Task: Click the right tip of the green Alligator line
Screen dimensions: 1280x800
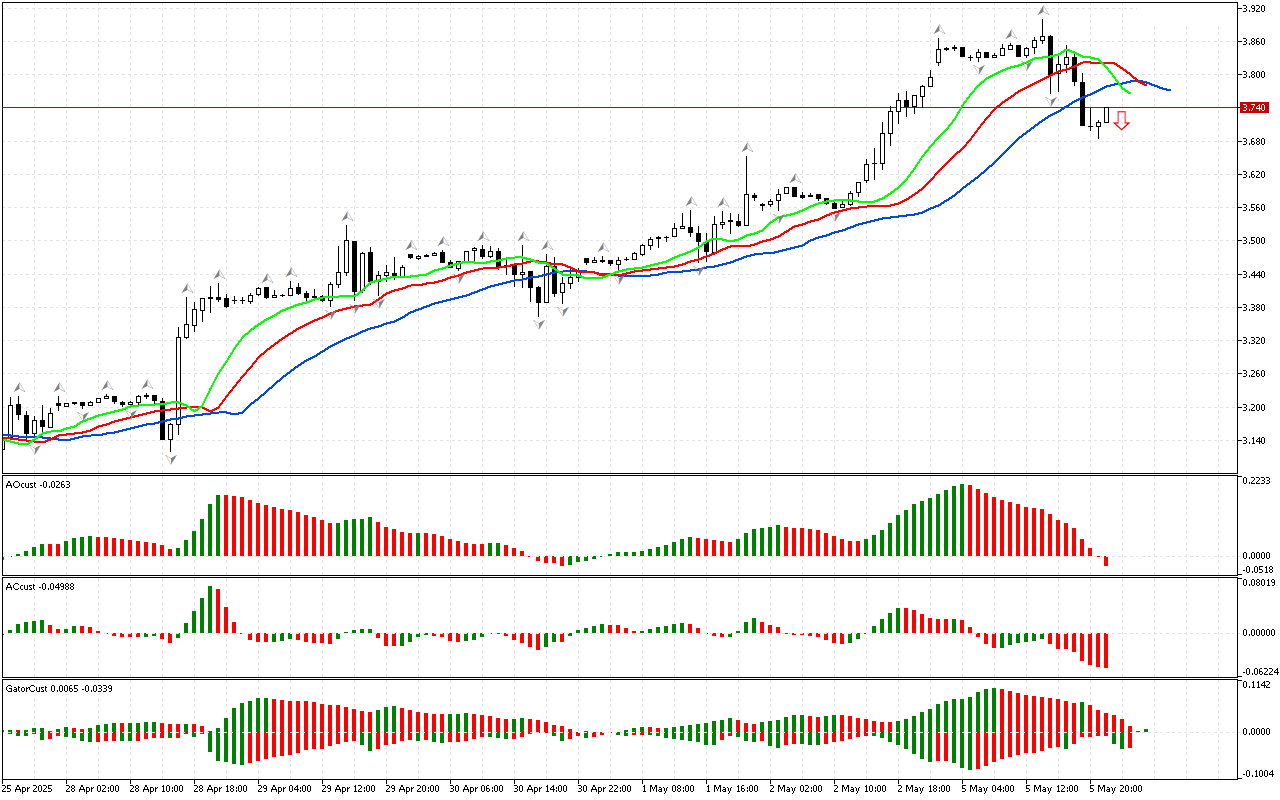Action: point(1130,93)
